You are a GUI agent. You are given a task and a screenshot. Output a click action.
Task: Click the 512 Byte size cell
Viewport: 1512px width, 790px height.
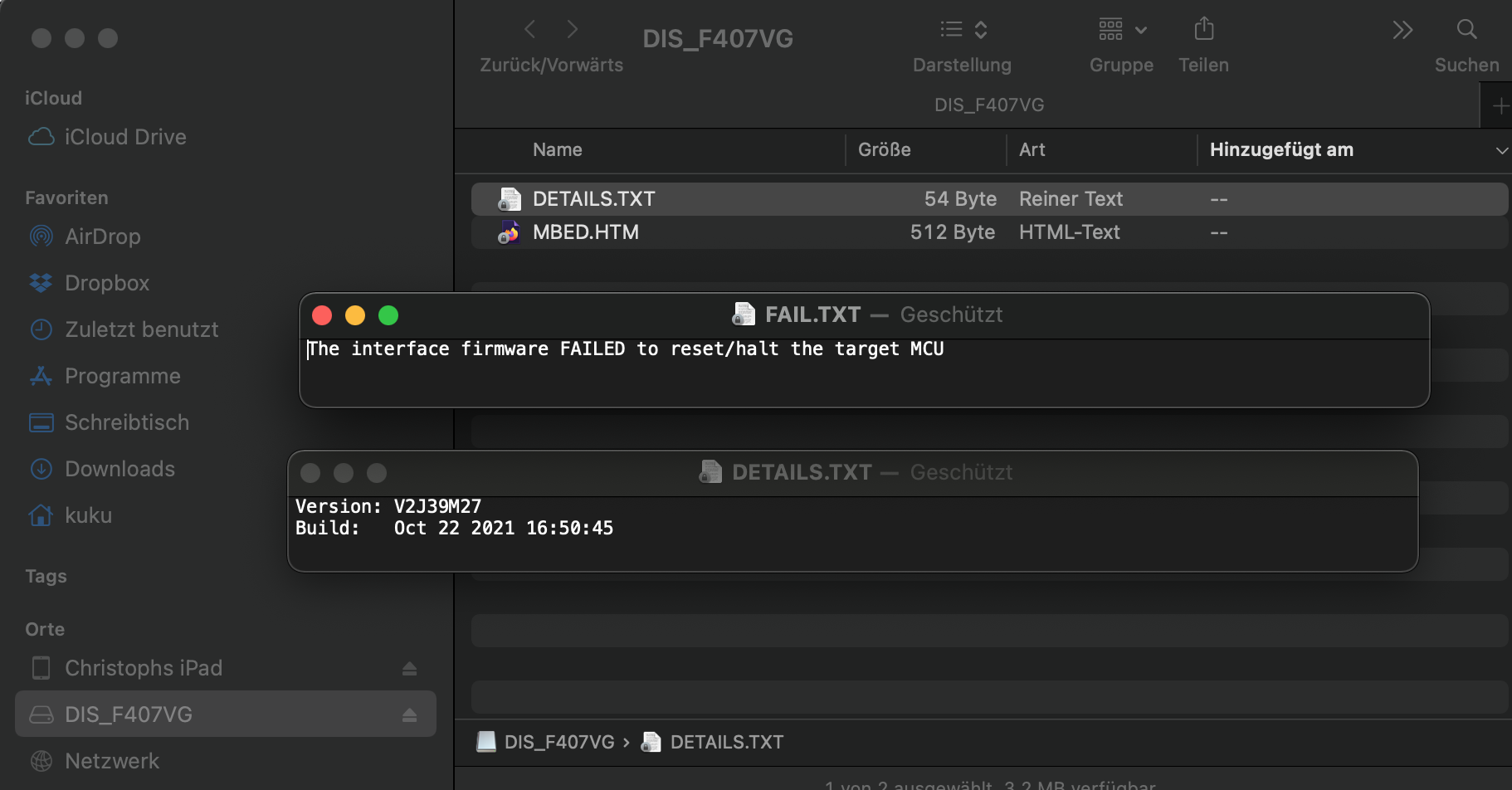tap(953, 232)
